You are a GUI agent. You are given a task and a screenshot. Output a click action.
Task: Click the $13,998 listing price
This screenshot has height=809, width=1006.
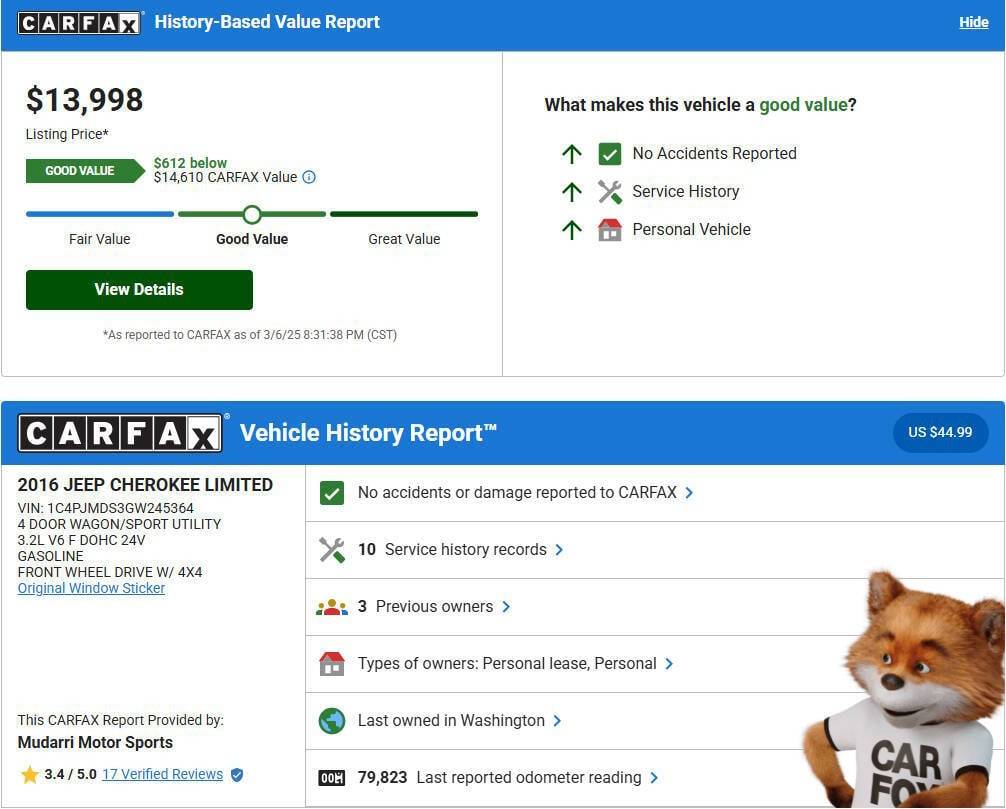[85, 100]
